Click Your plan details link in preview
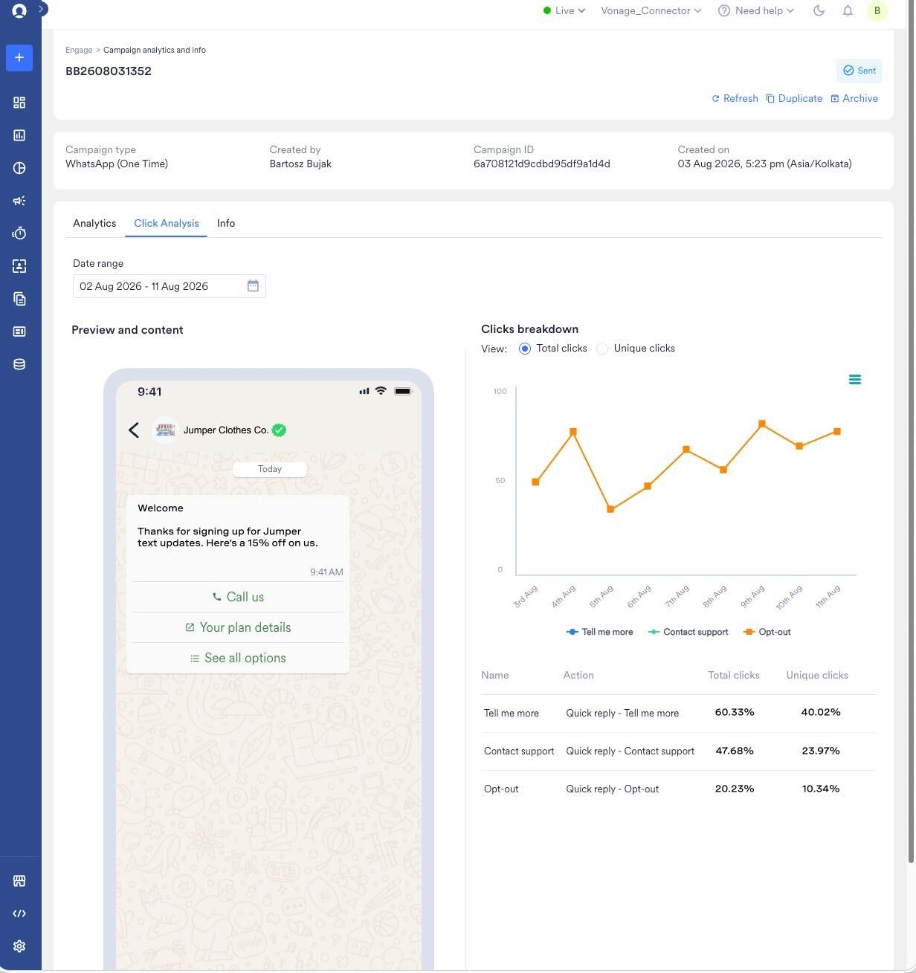The width and height of the screenshot is (916, 973). pos(238,627)
